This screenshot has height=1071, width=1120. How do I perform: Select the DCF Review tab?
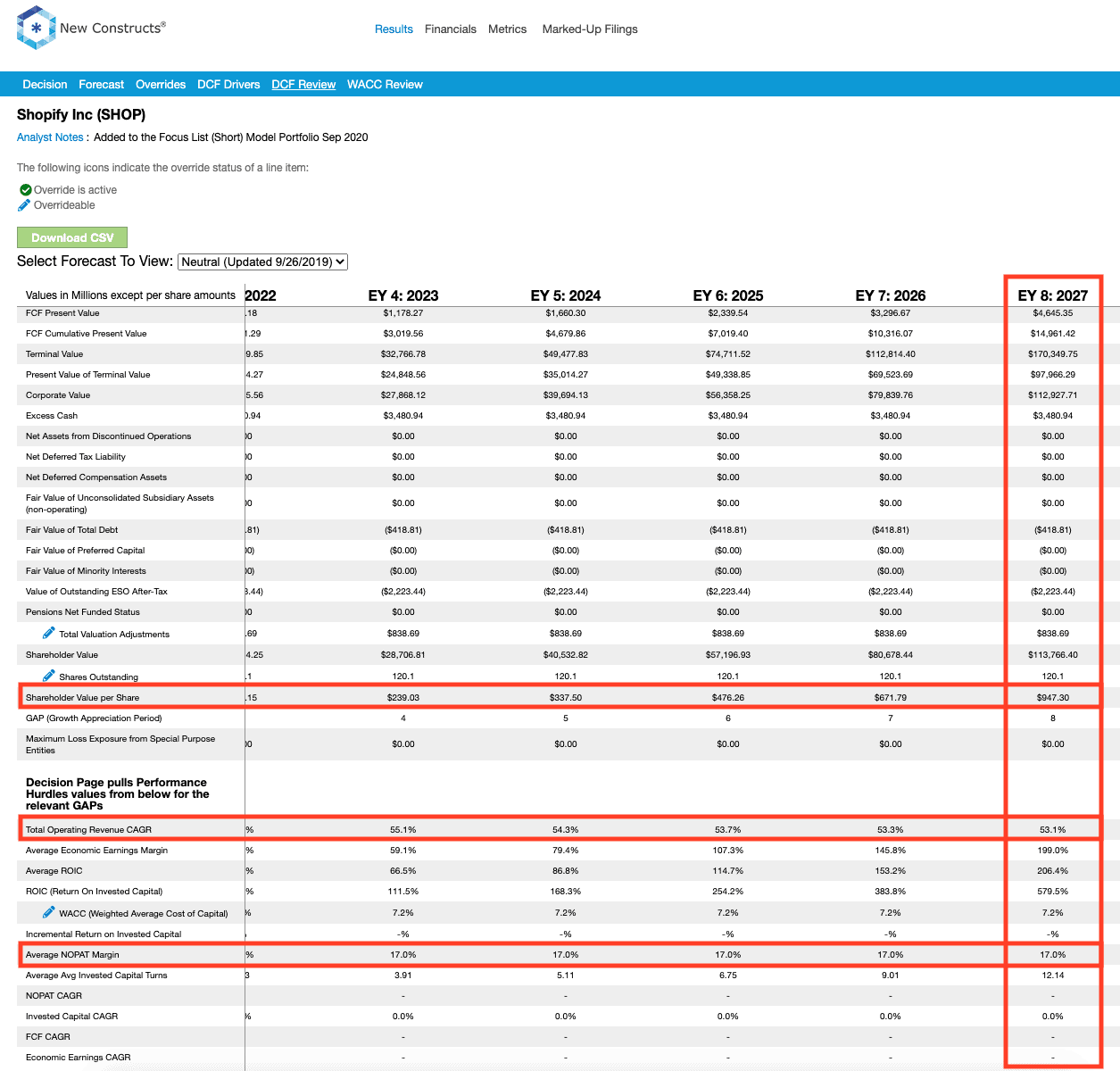point(303,85)
